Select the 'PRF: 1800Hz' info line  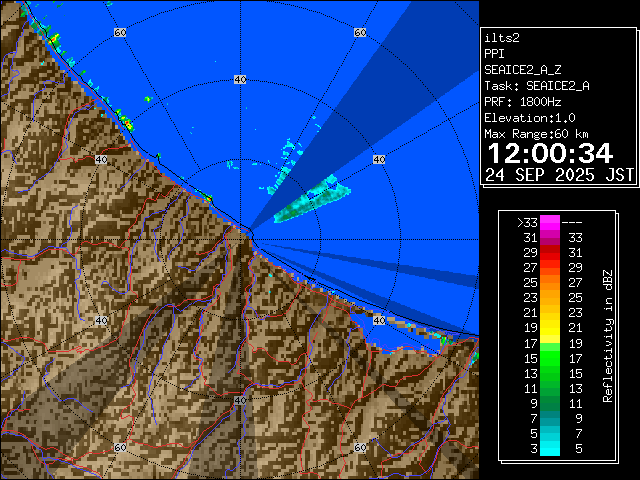point(522,101)
